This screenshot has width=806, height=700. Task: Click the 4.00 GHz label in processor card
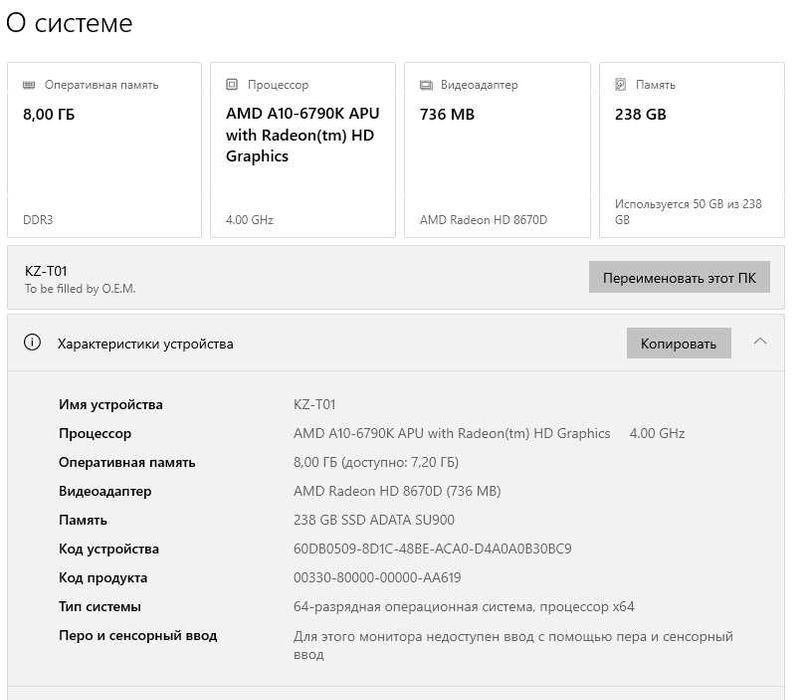tap(250, 220)
